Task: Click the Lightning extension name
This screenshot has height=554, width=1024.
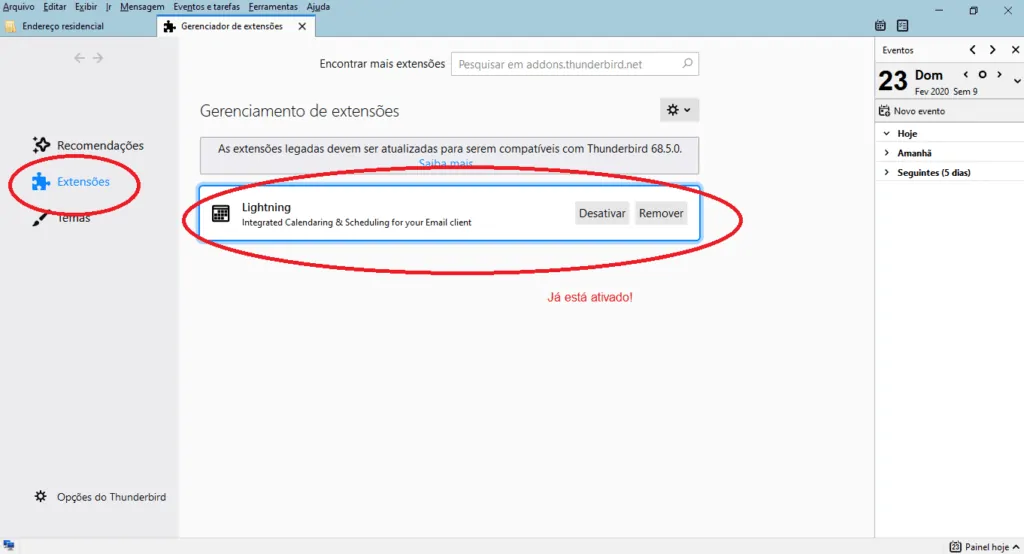Action: [x=266, y=207]
